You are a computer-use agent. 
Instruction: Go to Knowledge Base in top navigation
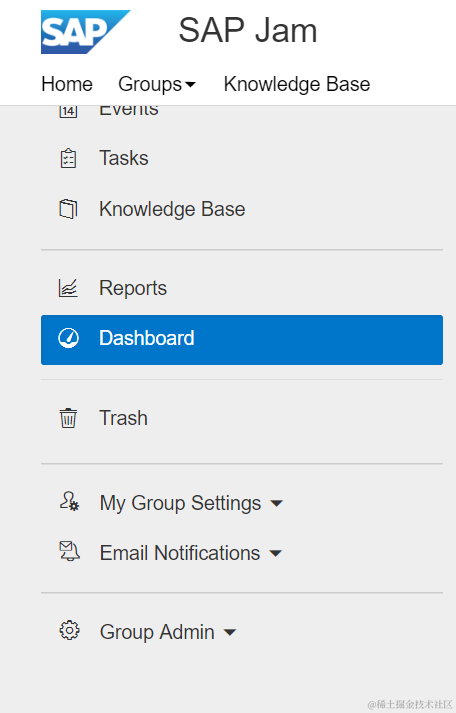coord(297,85)
